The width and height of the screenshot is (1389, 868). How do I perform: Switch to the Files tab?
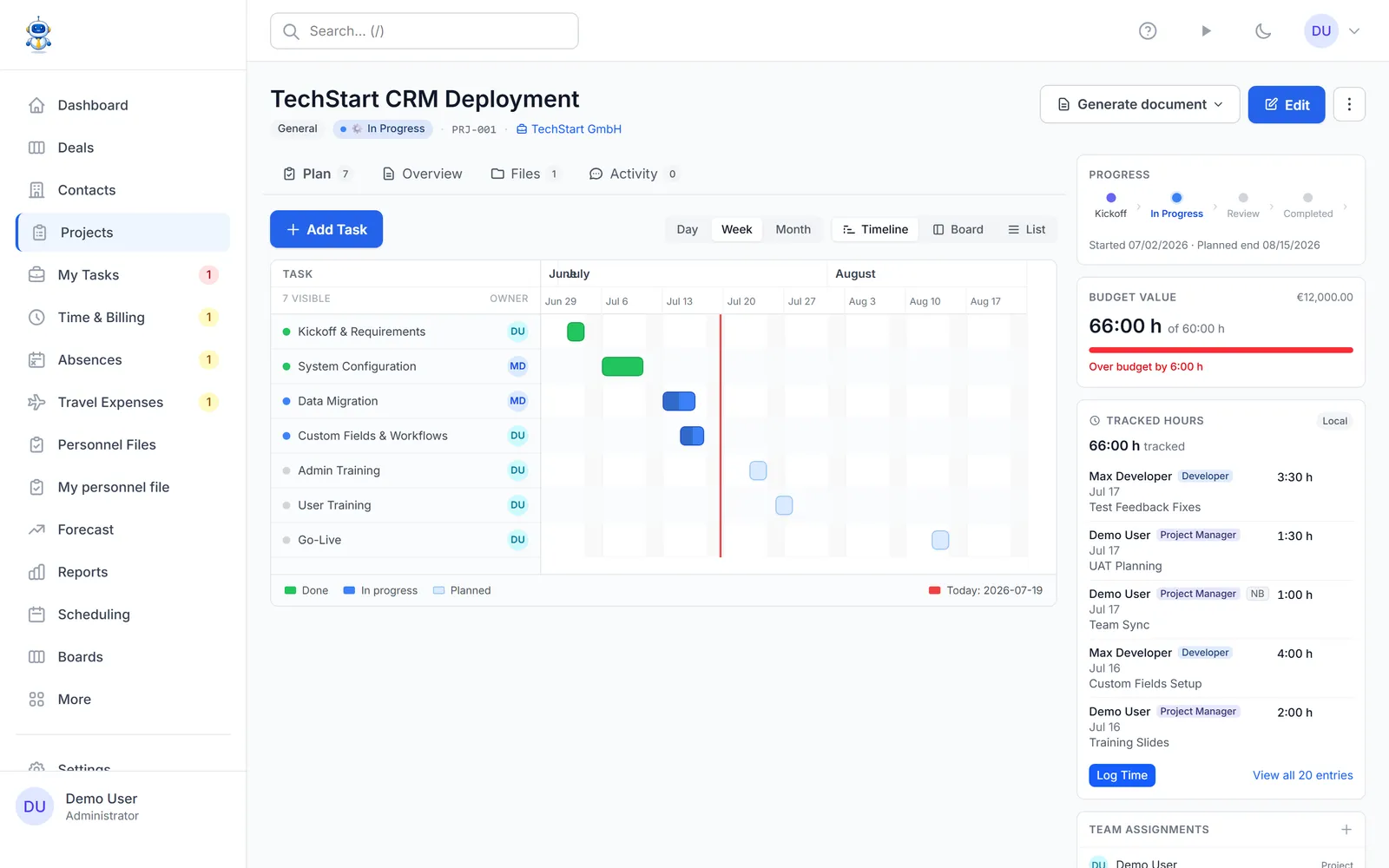coord(525,174)
